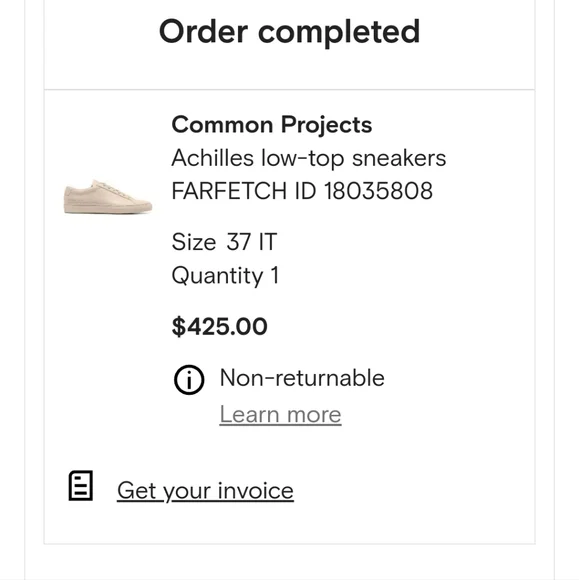Click the word Projects in brand name
The width and height of the screenshot is (579, 580).
[327, 126]
